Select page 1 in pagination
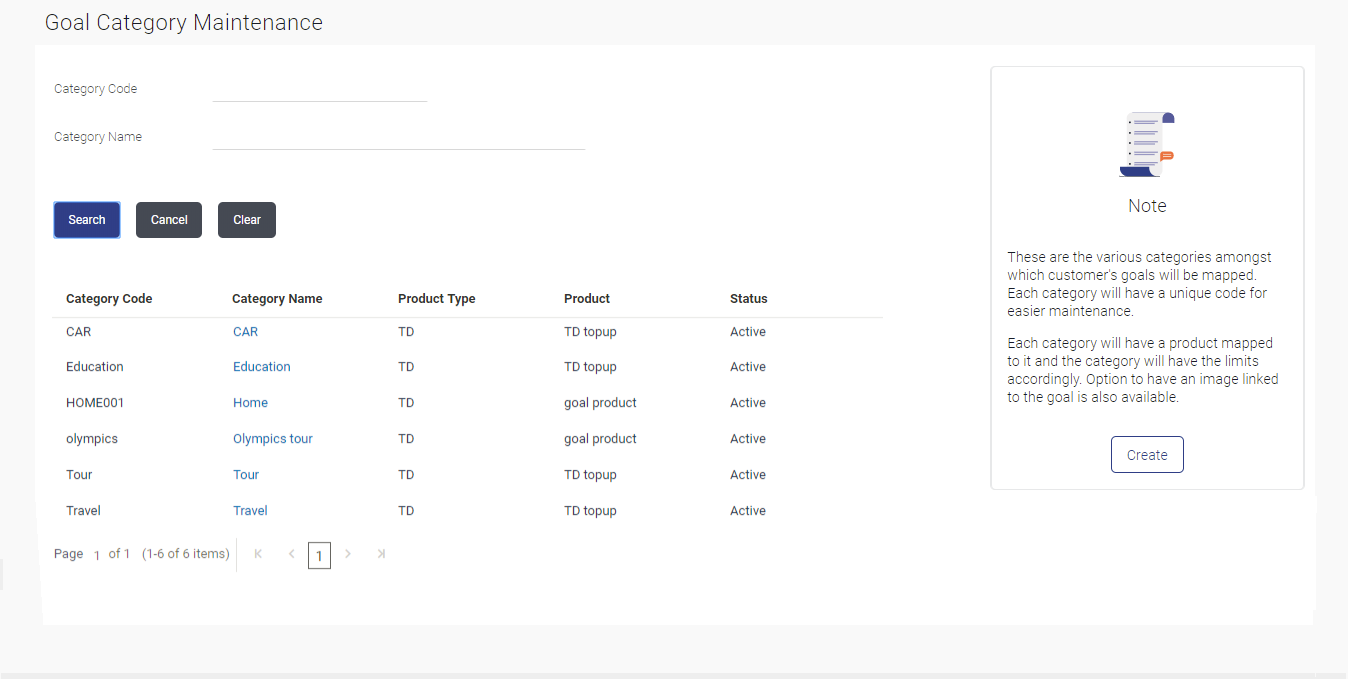The image size is (1348, 679). pyautogui.click(x=319, y=556)
